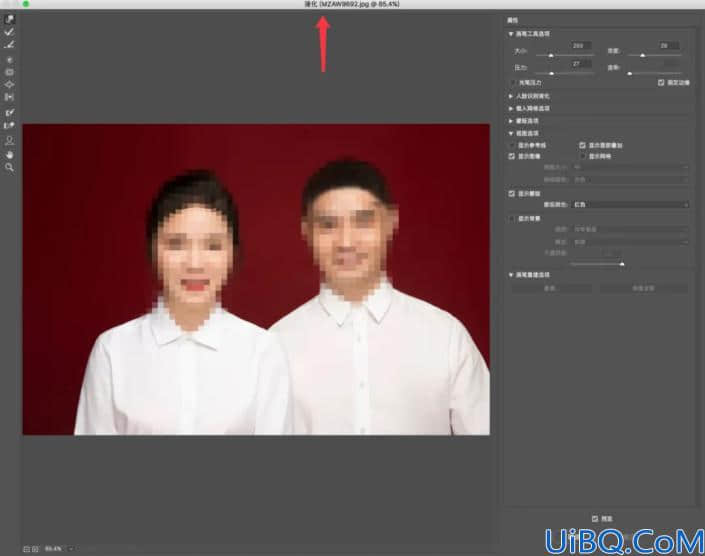Screen dimensions: 705x556
Task: Collapse the View Options section
Action: (511, 133)
